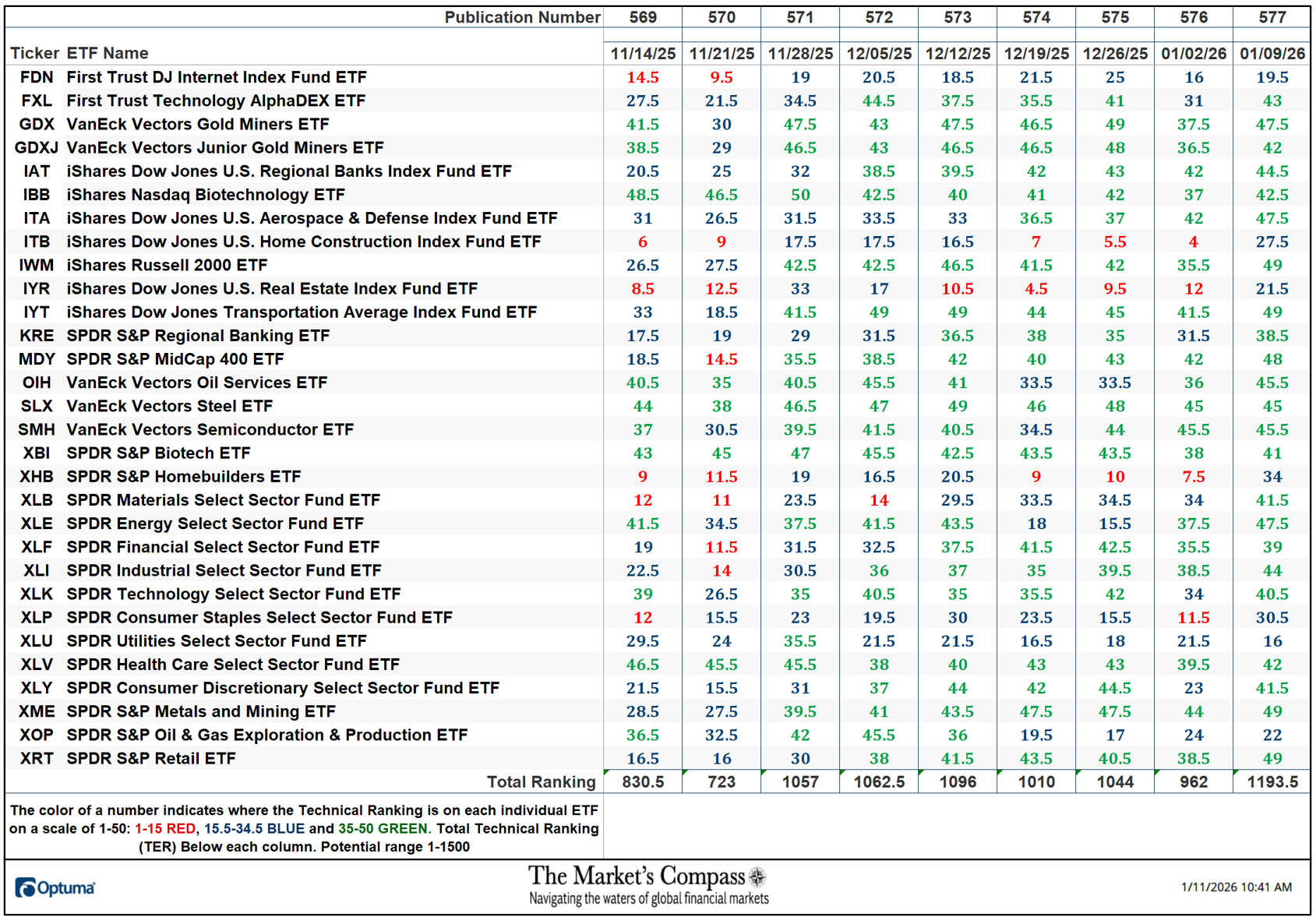Click the red 4.5 ranking for IYR
This screenshot has height=917, width=1316.
pos(1036,288)
